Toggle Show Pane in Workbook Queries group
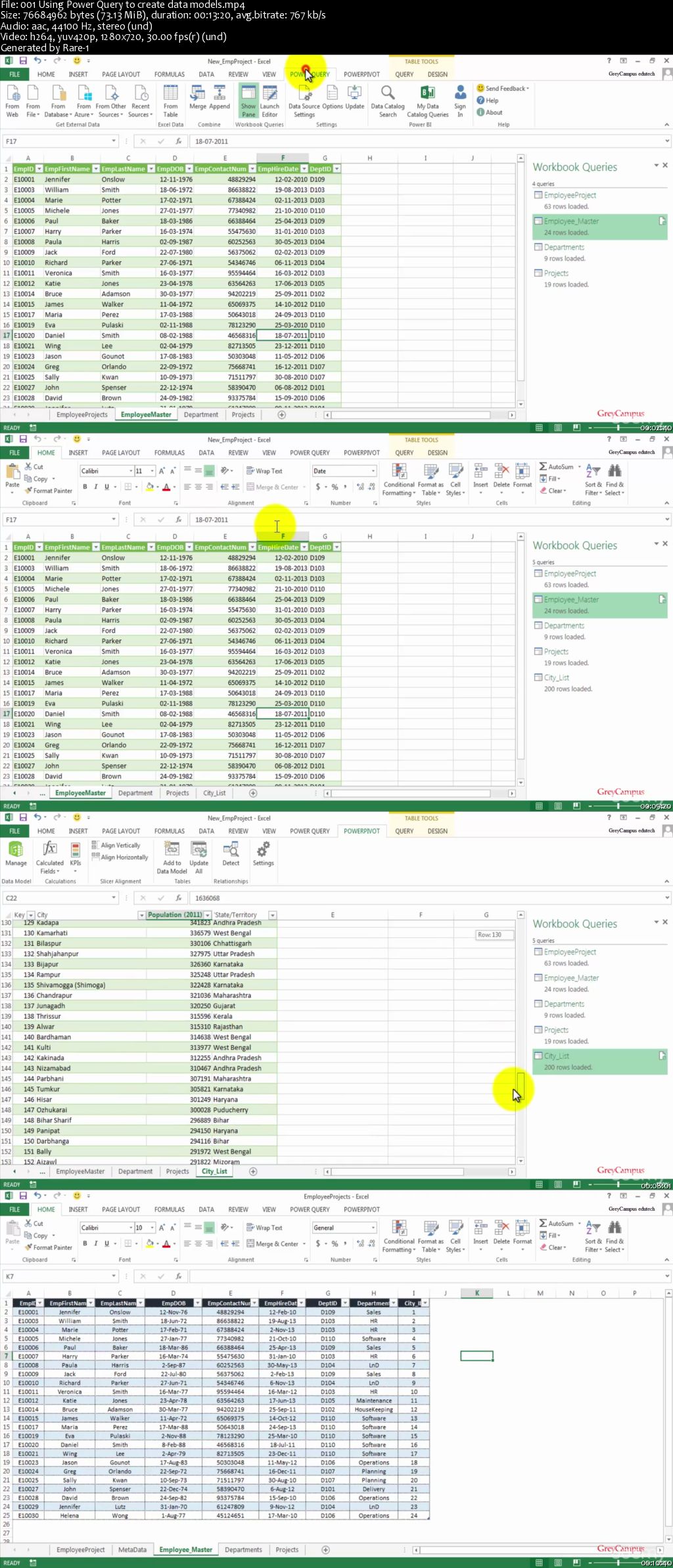Image resolution: width=673 pixels, height=1568 pixels. (x=248, y=101)
